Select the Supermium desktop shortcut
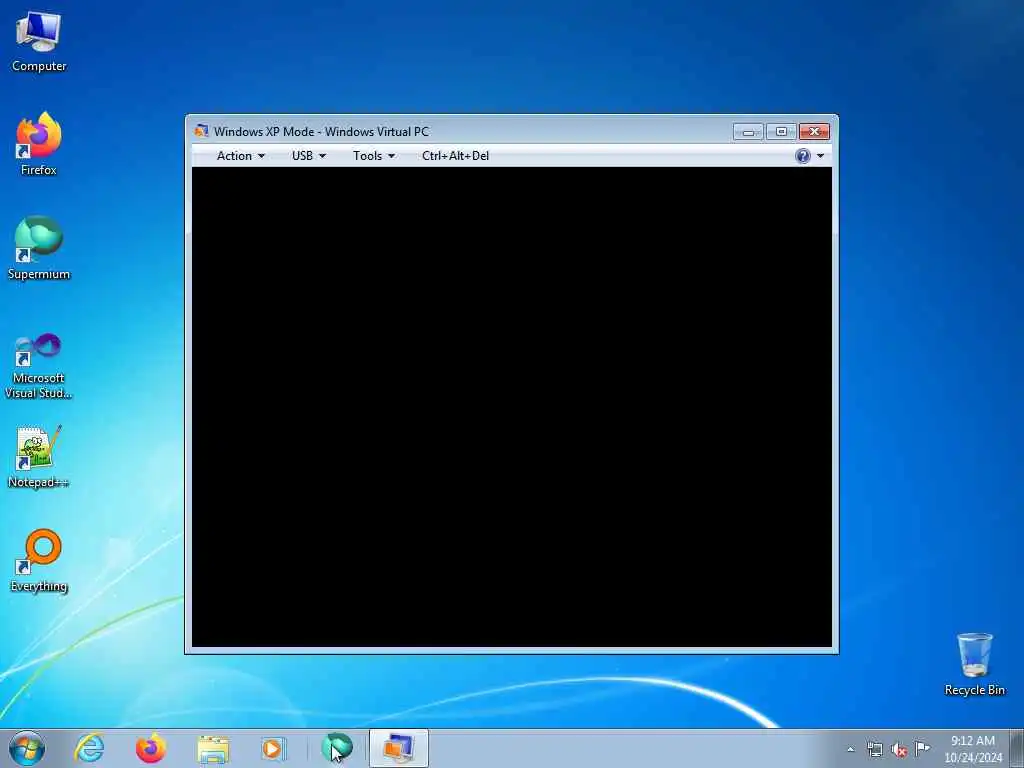Screen dimensions: 1024x768 pyautogui.click(x=39, y=248)
